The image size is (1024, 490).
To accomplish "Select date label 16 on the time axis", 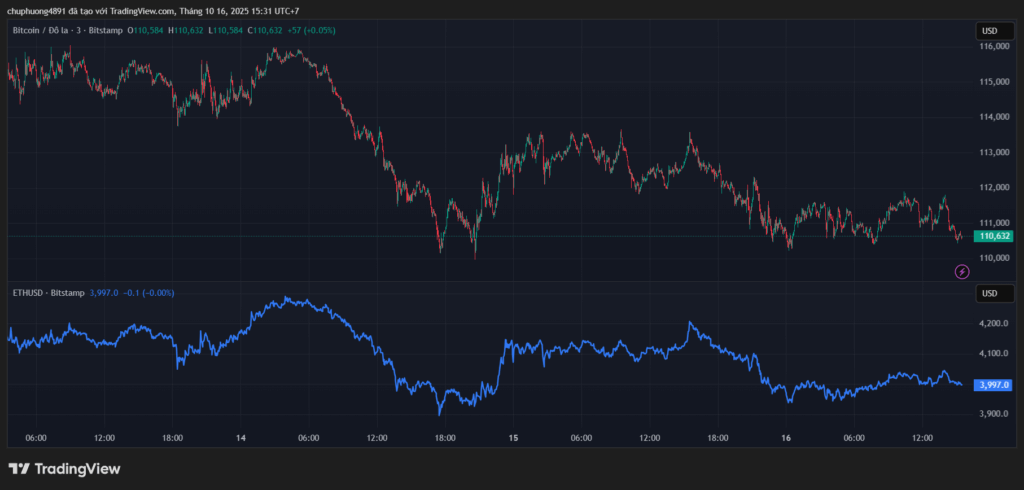I will pos(786,438).
